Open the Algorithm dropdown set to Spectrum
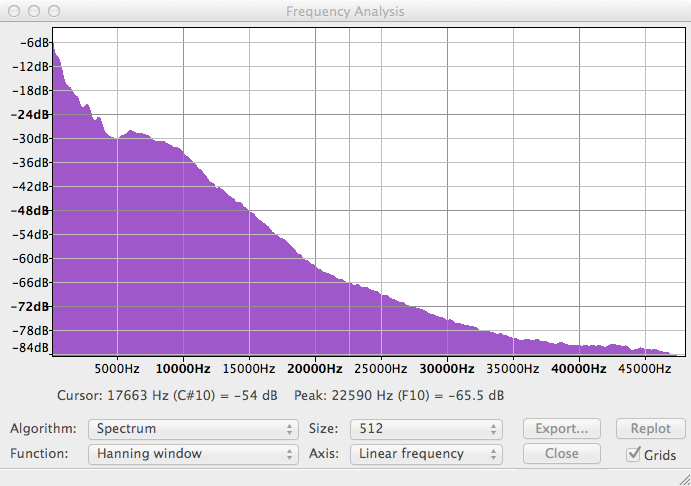This screenshot has height=486, width=691. (193, 429)
